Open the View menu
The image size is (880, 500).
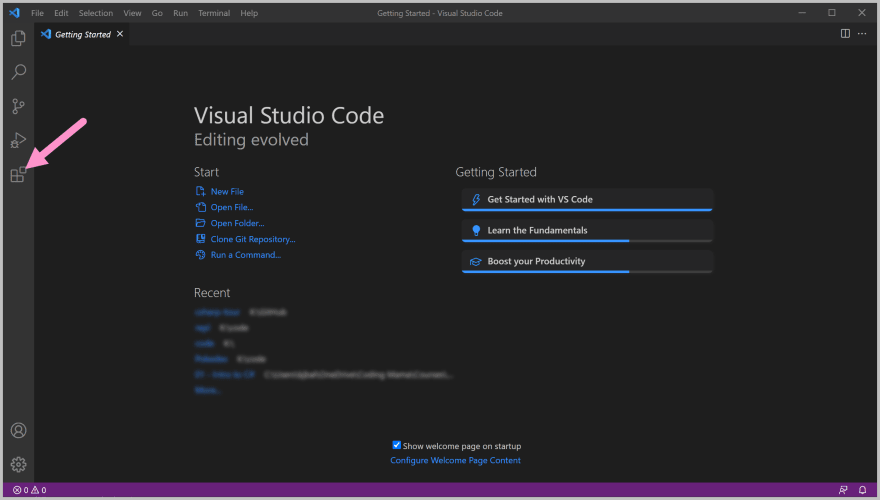pyautogui.click(x=132, y=13)
